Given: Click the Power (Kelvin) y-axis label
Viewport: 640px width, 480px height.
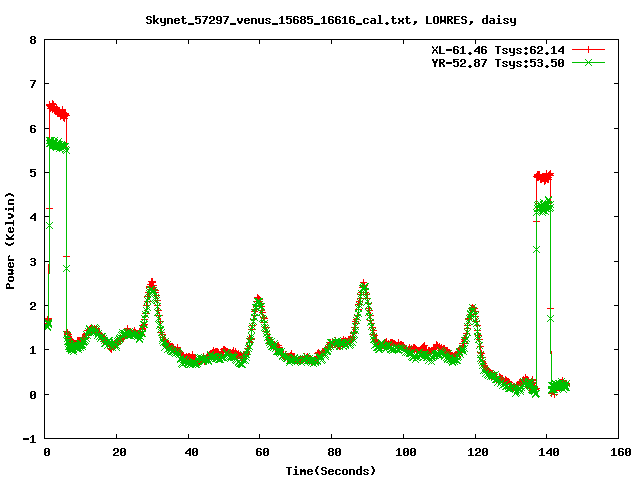Looking at the screenshot, I should pyautogui.click(x=10, y=241).
